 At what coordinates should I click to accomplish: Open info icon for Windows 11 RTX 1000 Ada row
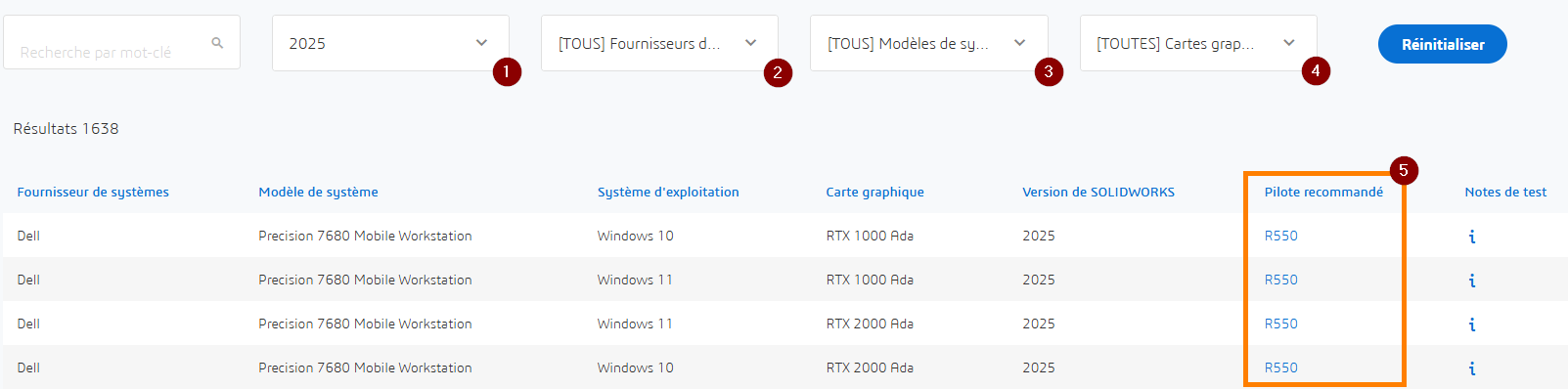tap(1472, 281)
